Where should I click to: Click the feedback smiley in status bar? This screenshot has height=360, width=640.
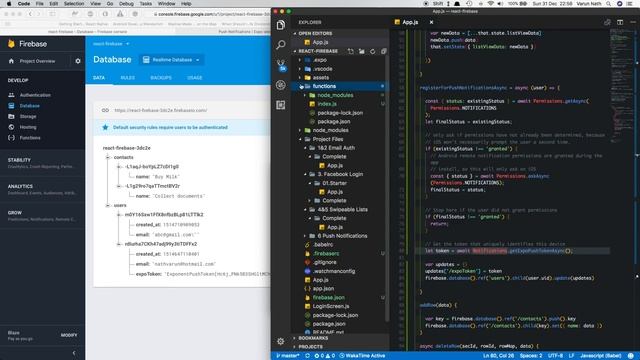pyautogui.click(x=631, y=356)
